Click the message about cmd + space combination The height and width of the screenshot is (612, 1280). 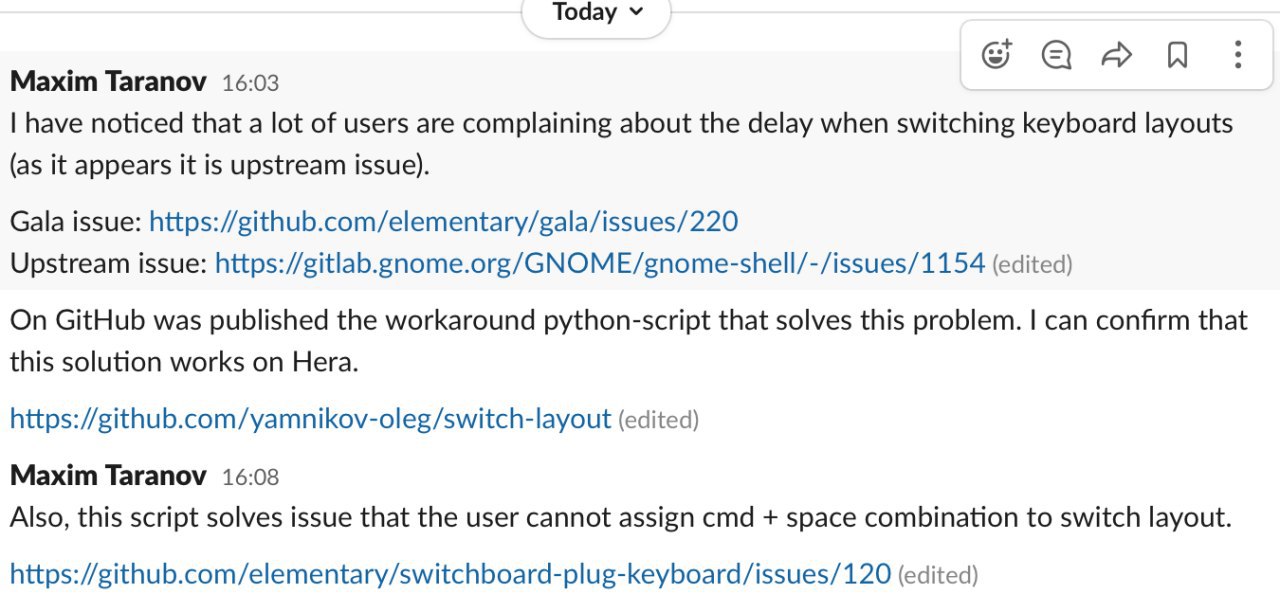click(x=620, y=518)
